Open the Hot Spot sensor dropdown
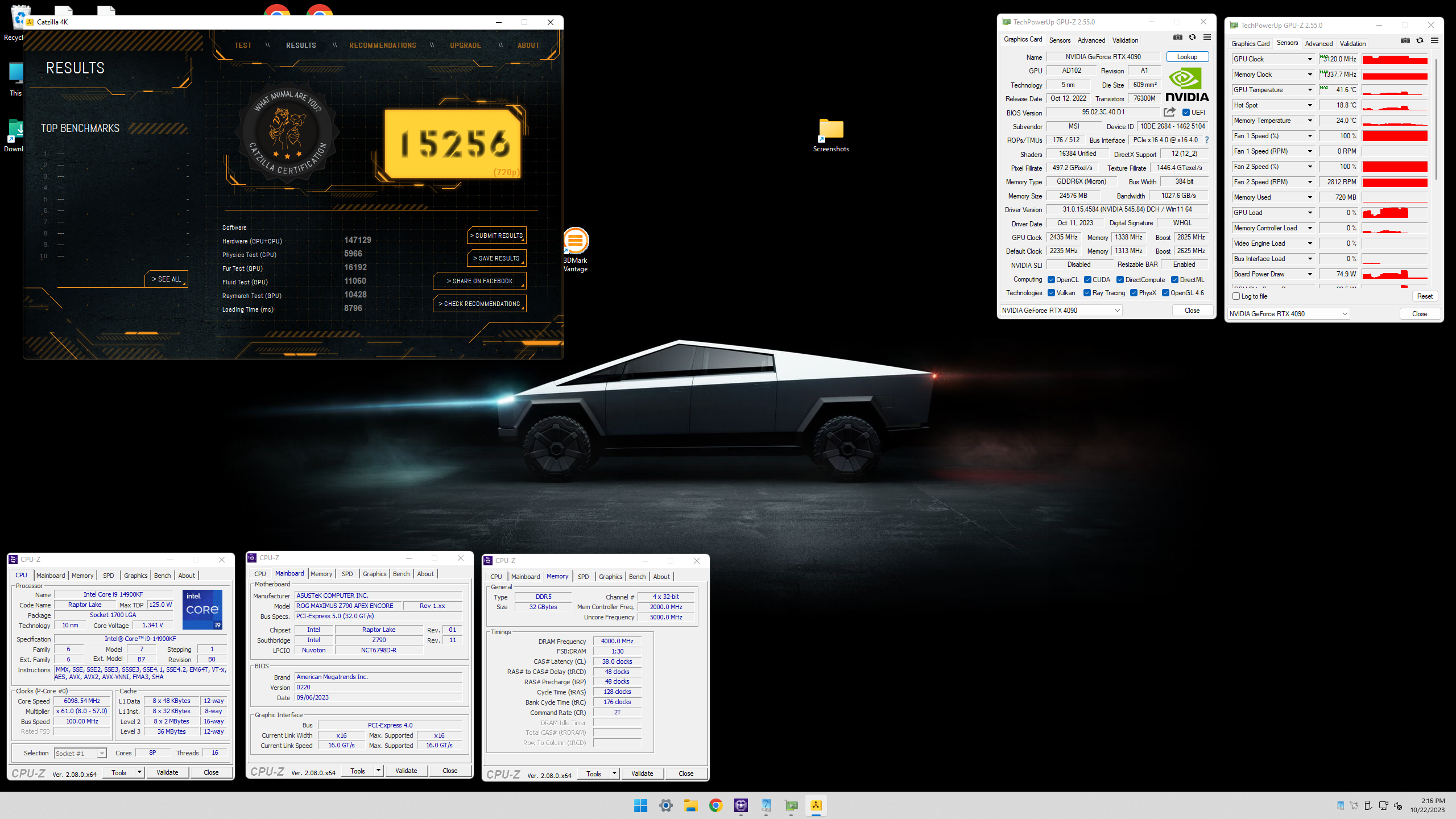Viewport: 1456px width, 819px height. [1310, 105]
